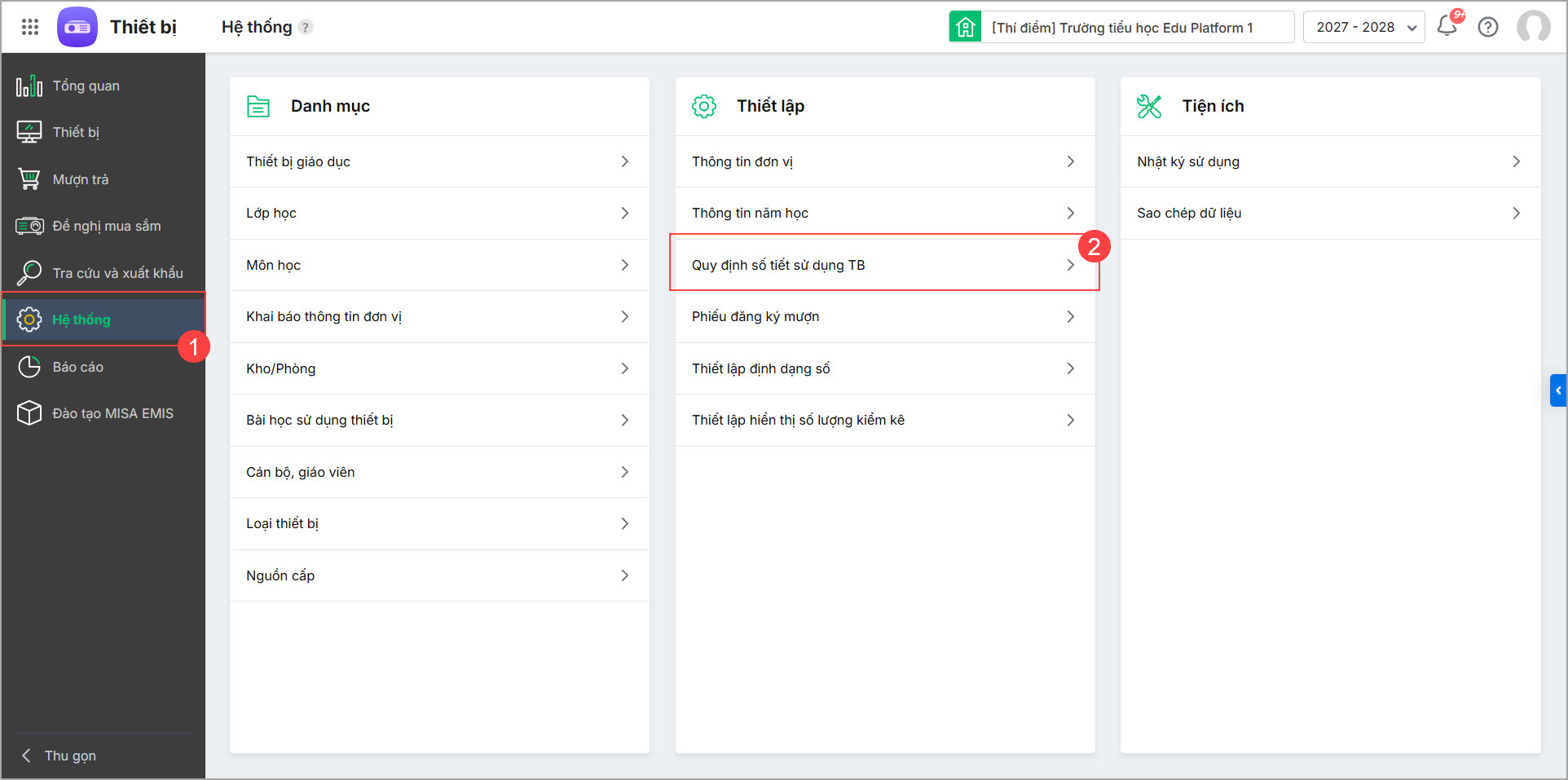Viewport: 1568px width, 780px height.
Task: Click the notification bell icon
Action: pos(1447,27)
